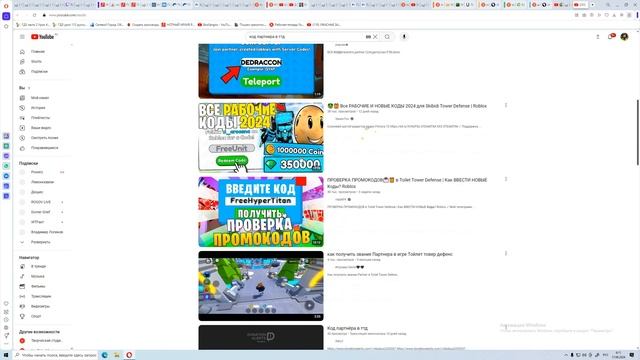Switch to the active YouTube browser tab
This screenshot has height=360, width=640.
580,5
